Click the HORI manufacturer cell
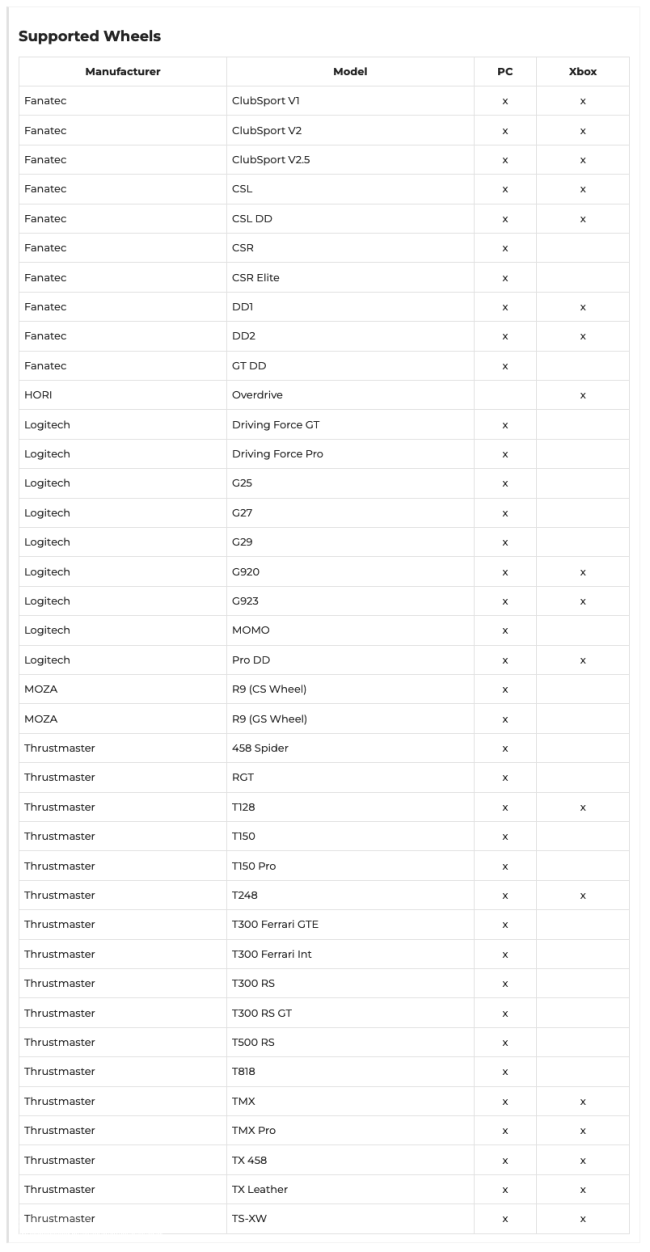650x1252 pixels. [x=123, y=395]
